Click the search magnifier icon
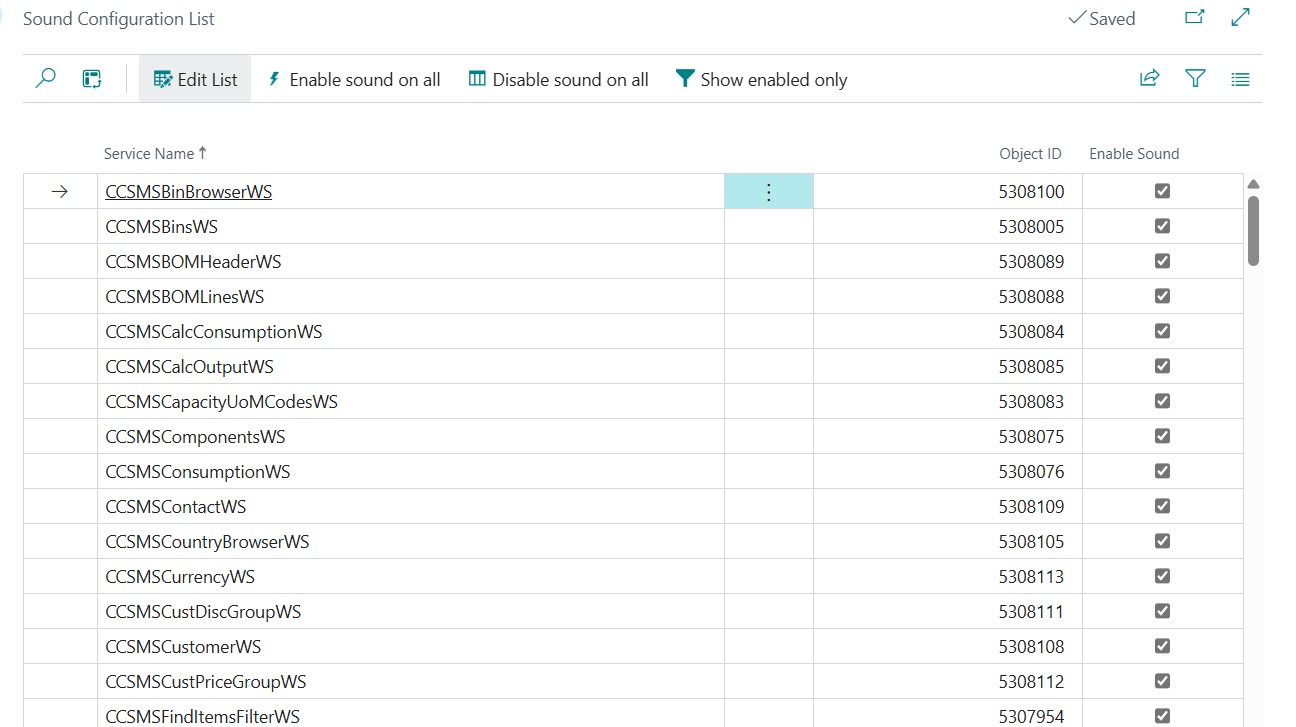Image resolution: width=1296 pixels, height=727 pixels. pyautogui.click(x=46, y=79)
